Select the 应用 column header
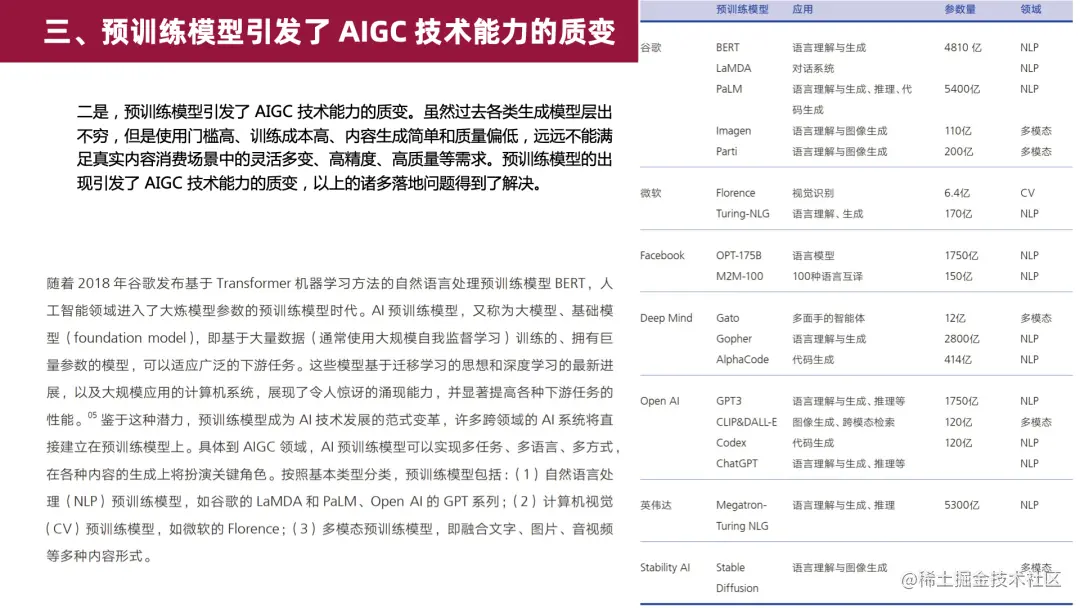1080x608 pixels. (x=802, y=10)
